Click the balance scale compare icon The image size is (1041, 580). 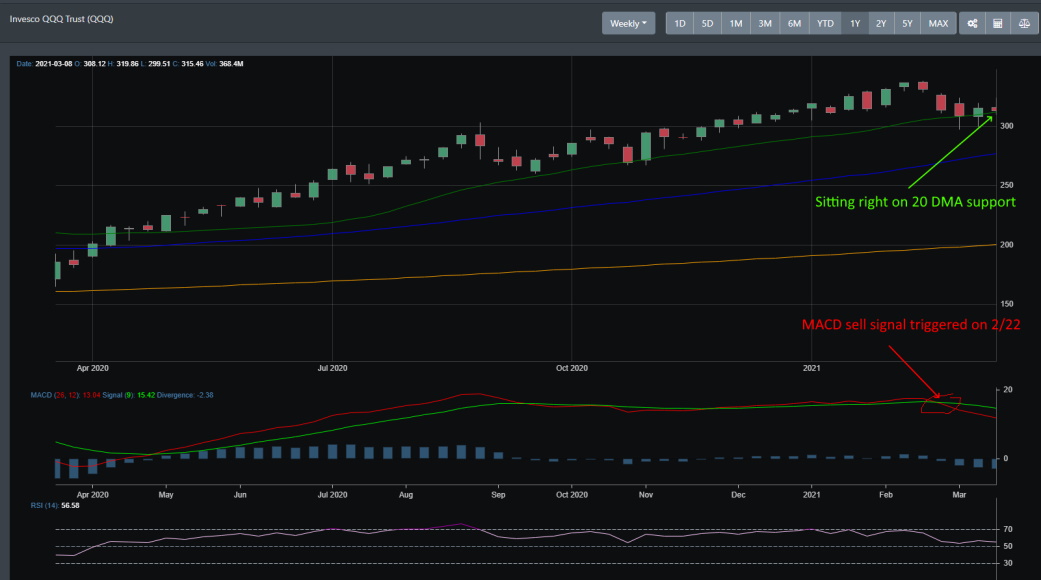pos(1024,23)
